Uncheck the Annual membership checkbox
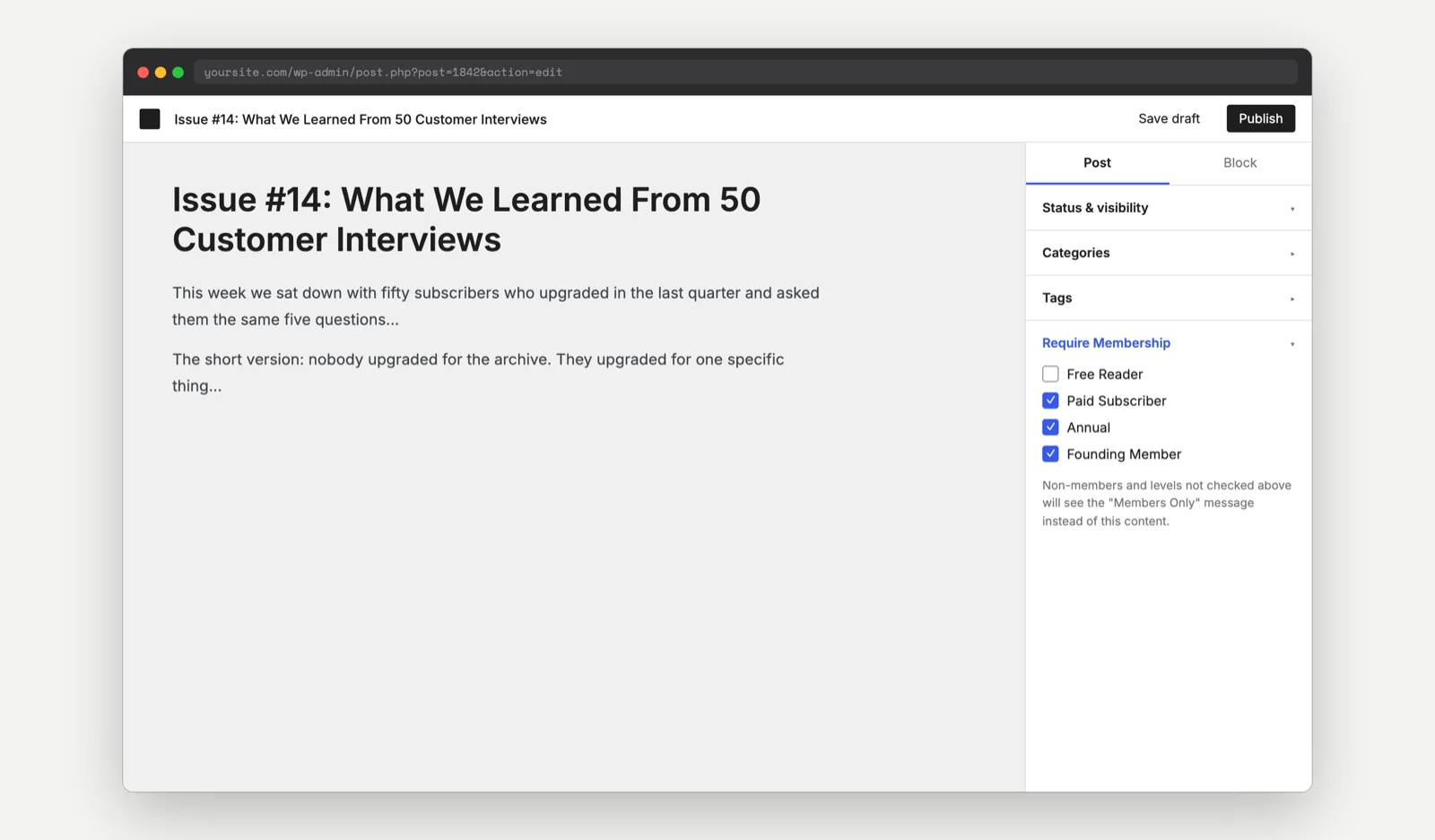The image size is (1435, 840). tap(1050, 428)
